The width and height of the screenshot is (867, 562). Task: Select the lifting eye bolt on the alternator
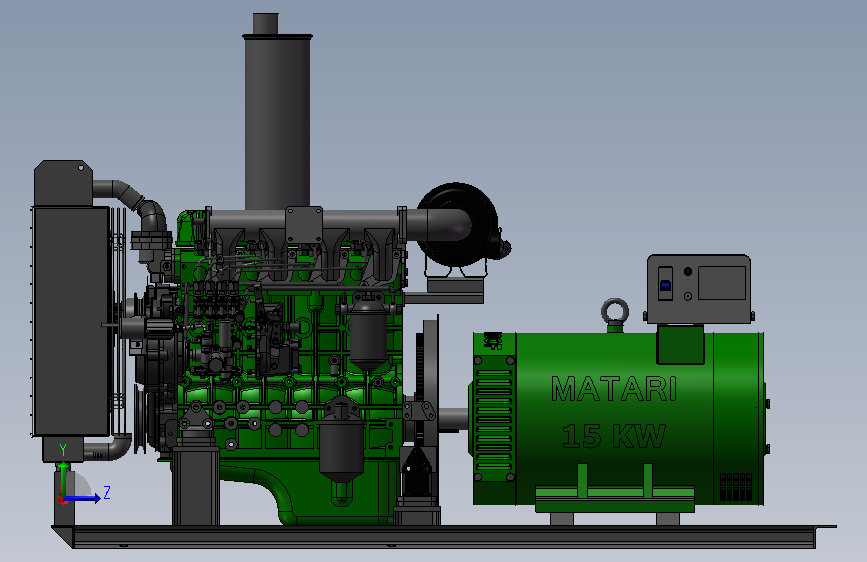pyautogui.click(x=615, y=313)
